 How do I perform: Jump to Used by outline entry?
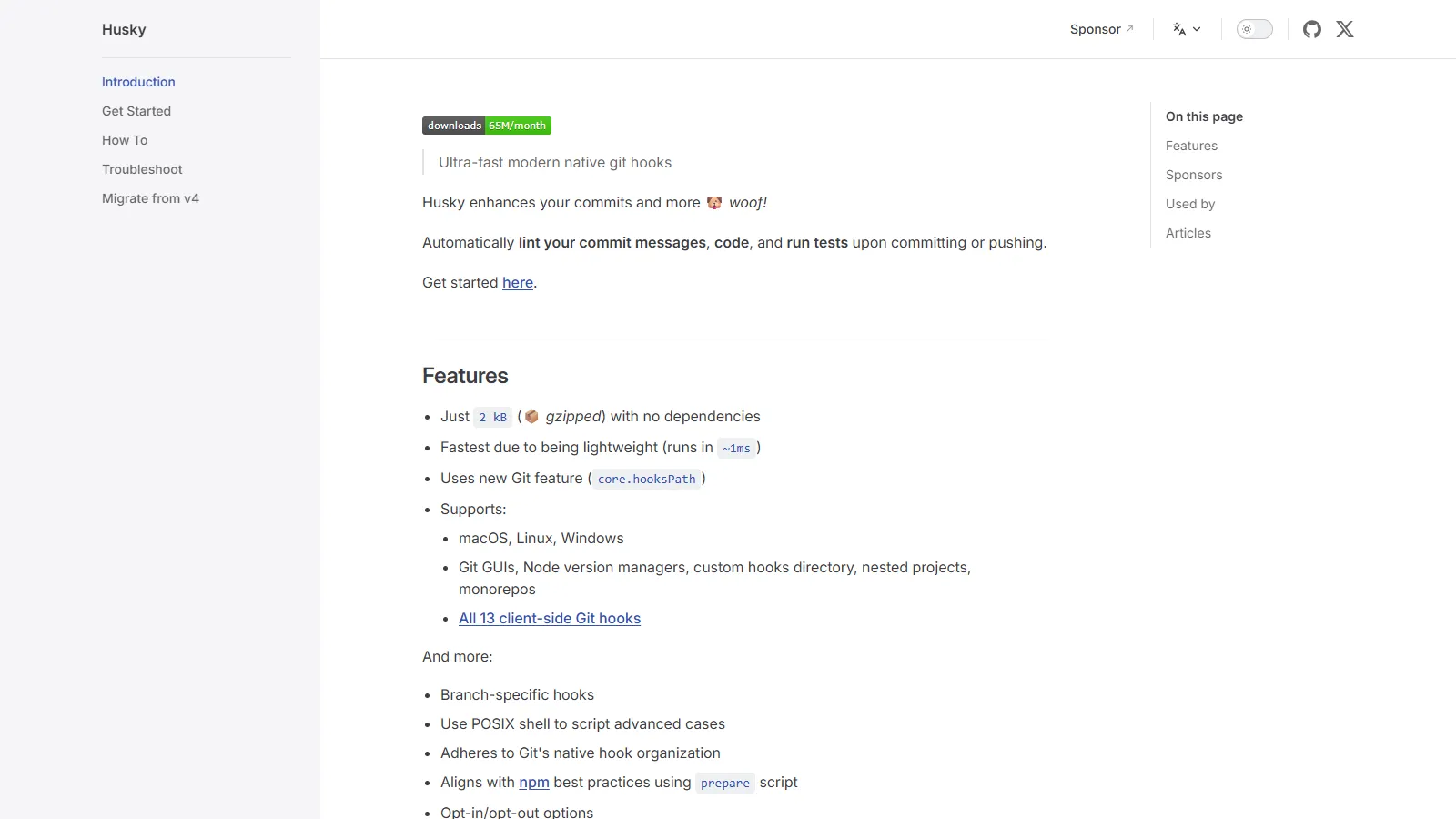pyautogui.click(x=1190, y=204)
